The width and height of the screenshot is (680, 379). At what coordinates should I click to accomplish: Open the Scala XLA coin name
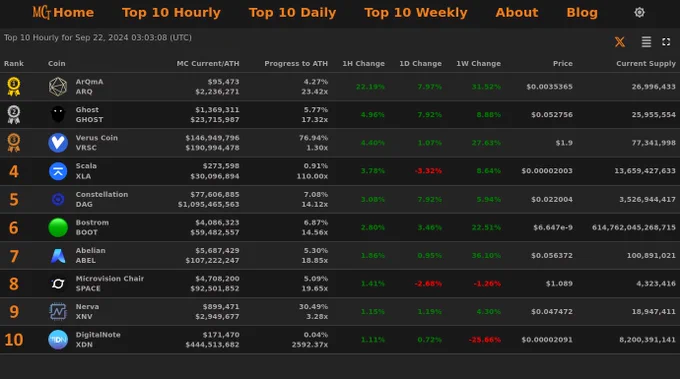(86, 171)
